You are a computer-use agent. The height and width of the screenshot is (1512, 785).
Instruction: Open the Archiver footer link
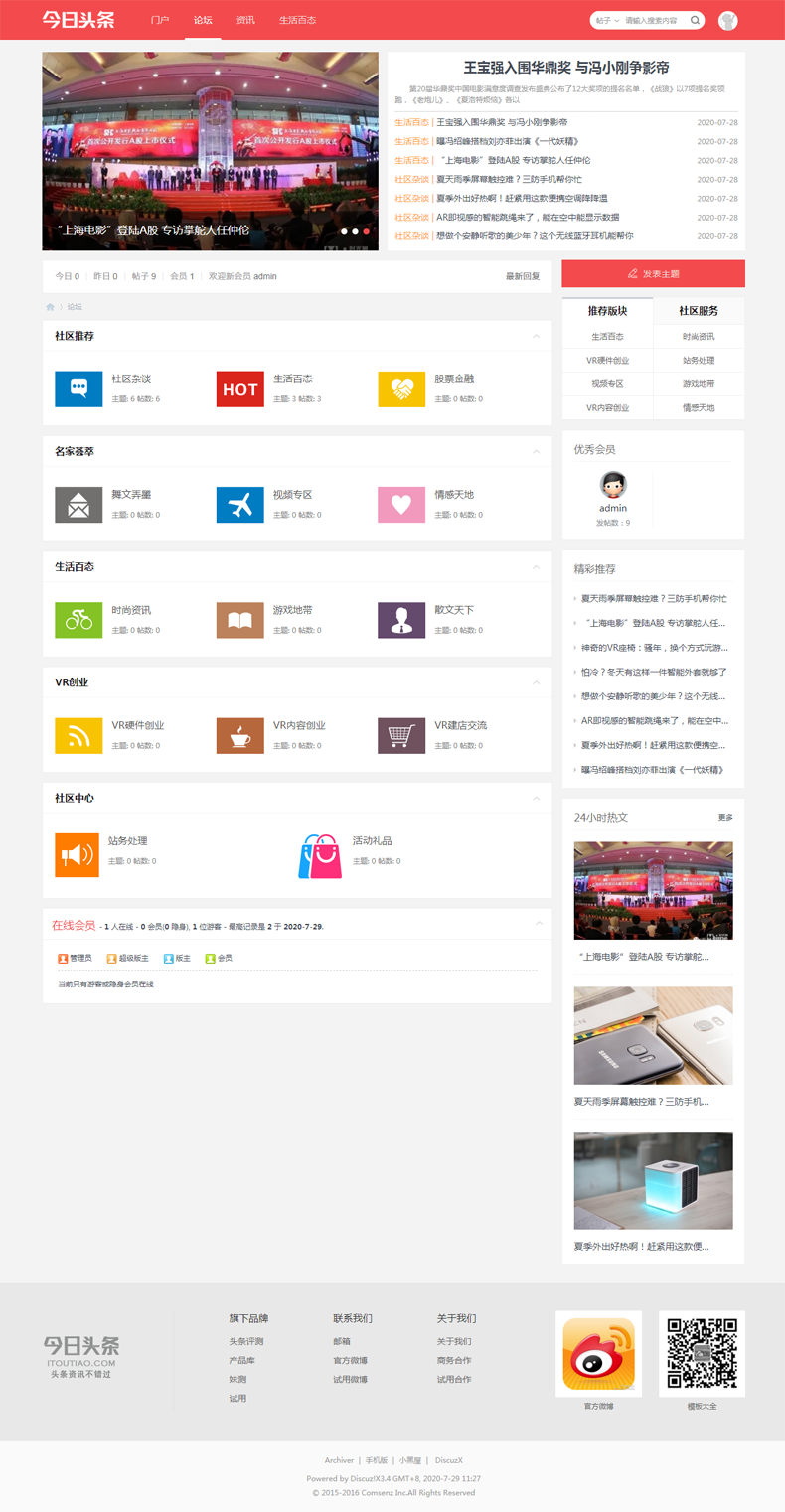339,1460
